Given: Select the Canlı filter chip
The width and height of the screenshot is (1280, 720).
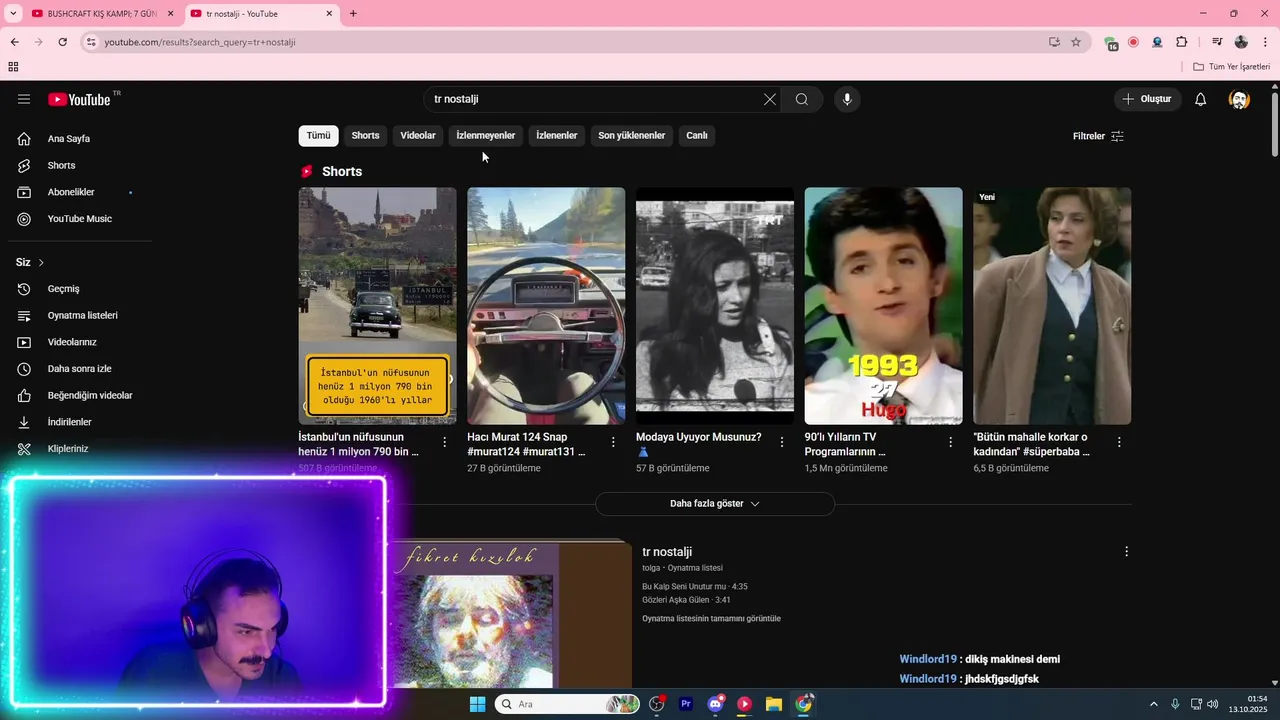Looking at the screenshot, I should point(697,136).
